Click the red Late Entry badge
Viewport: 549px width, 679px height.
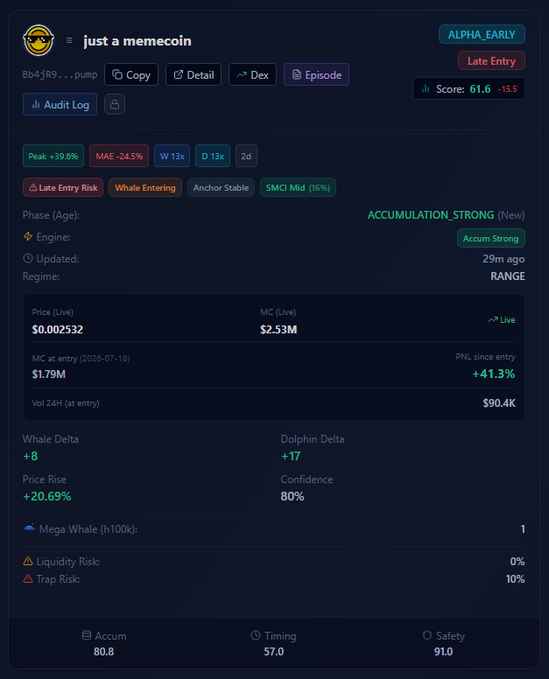pos(491,61)
